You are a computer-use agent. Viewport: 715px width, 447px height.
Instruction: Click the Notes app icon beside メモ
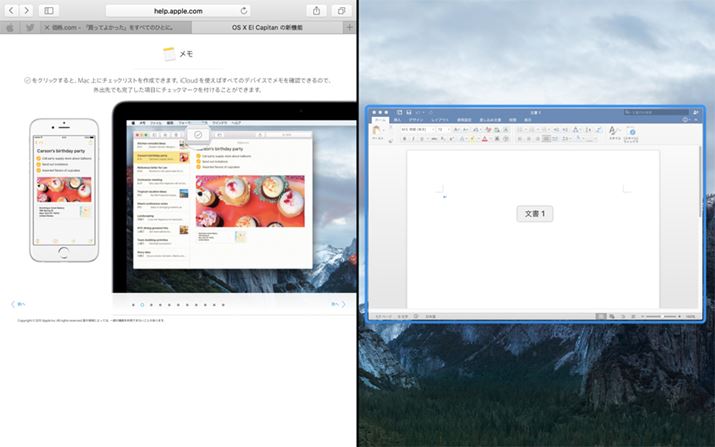click(x=169, y=54)
